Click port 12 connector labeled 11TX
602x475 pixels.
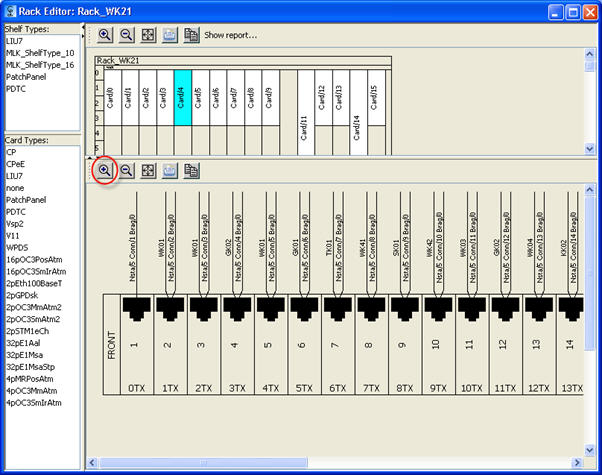pos(505,309)
